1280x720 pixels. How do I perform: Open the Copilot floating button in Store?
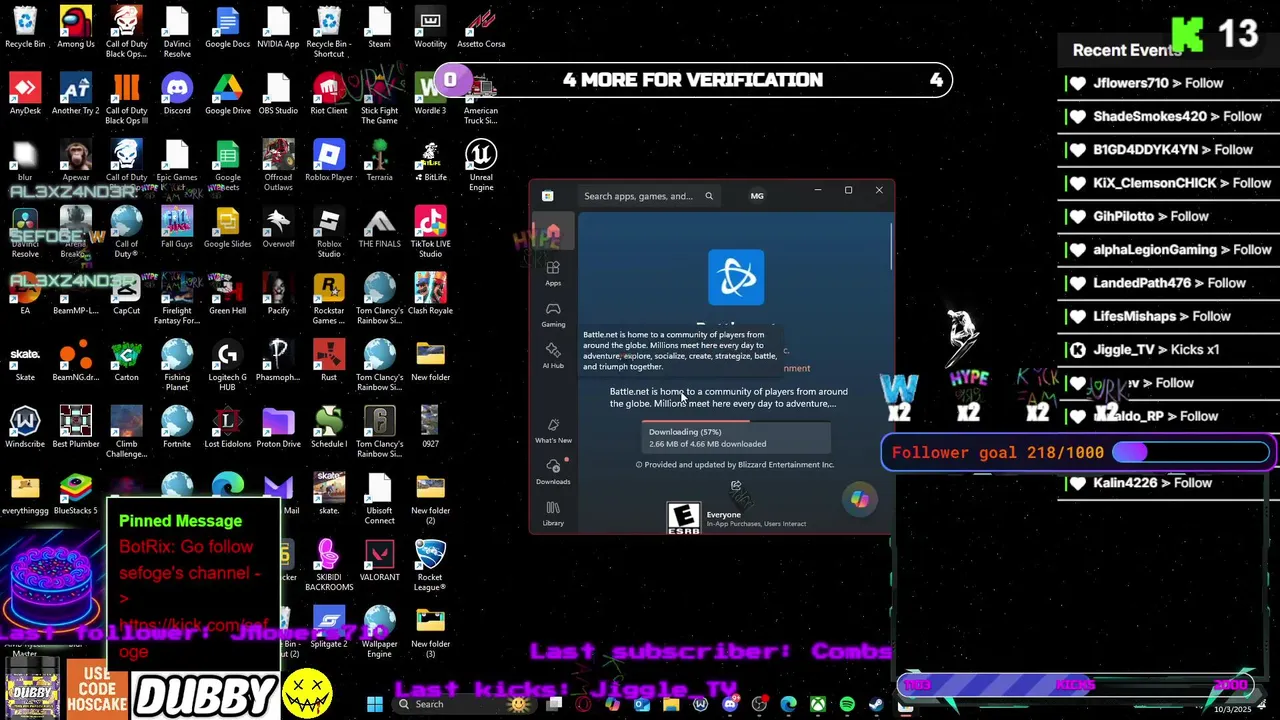pyautogui.click(x=860, y=500)
